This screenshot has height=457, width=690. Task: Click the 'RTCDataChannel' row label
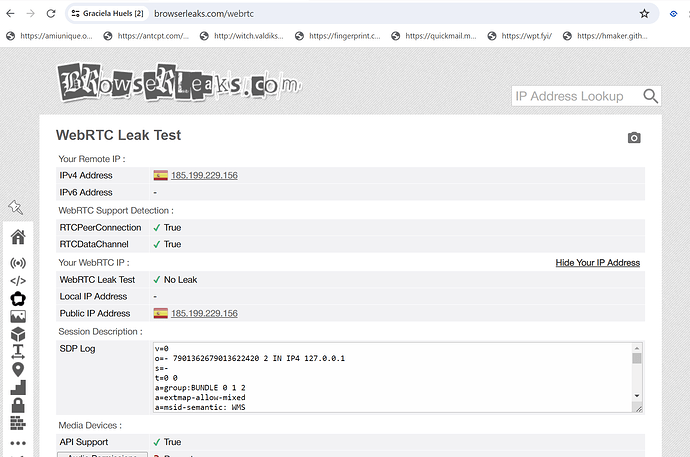[x=94, y=245]
